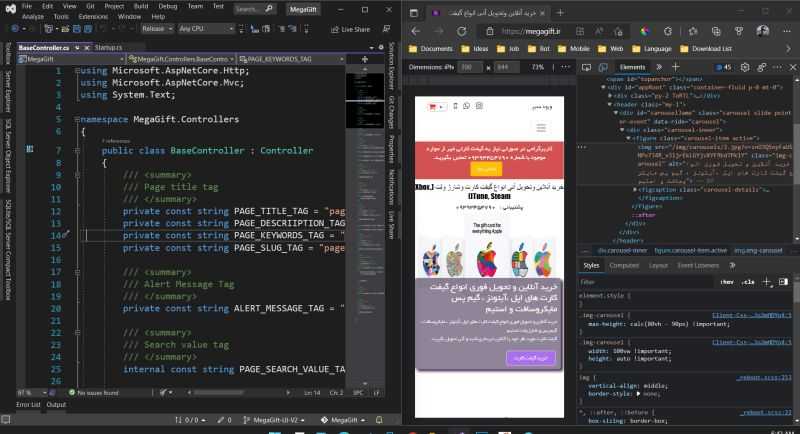
Task: Click the Instagram icon on the webpage
Action: click(x=479, y=106)
